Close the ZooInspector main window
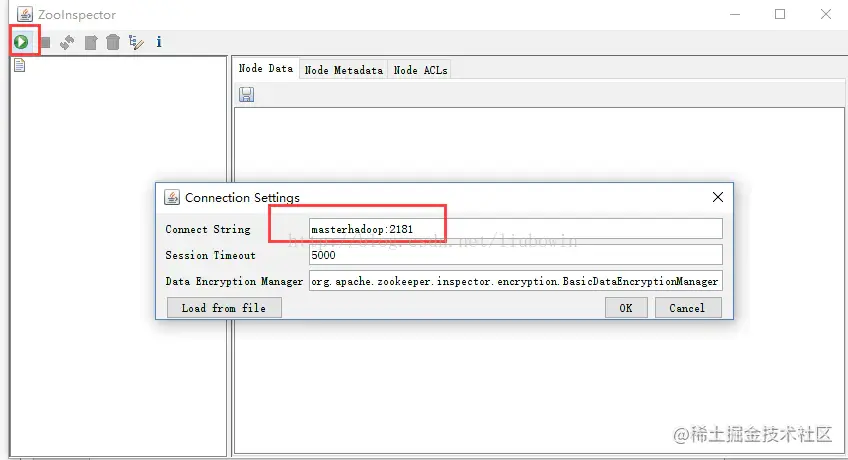The image size is (848, 460). (x=825, y=14)
